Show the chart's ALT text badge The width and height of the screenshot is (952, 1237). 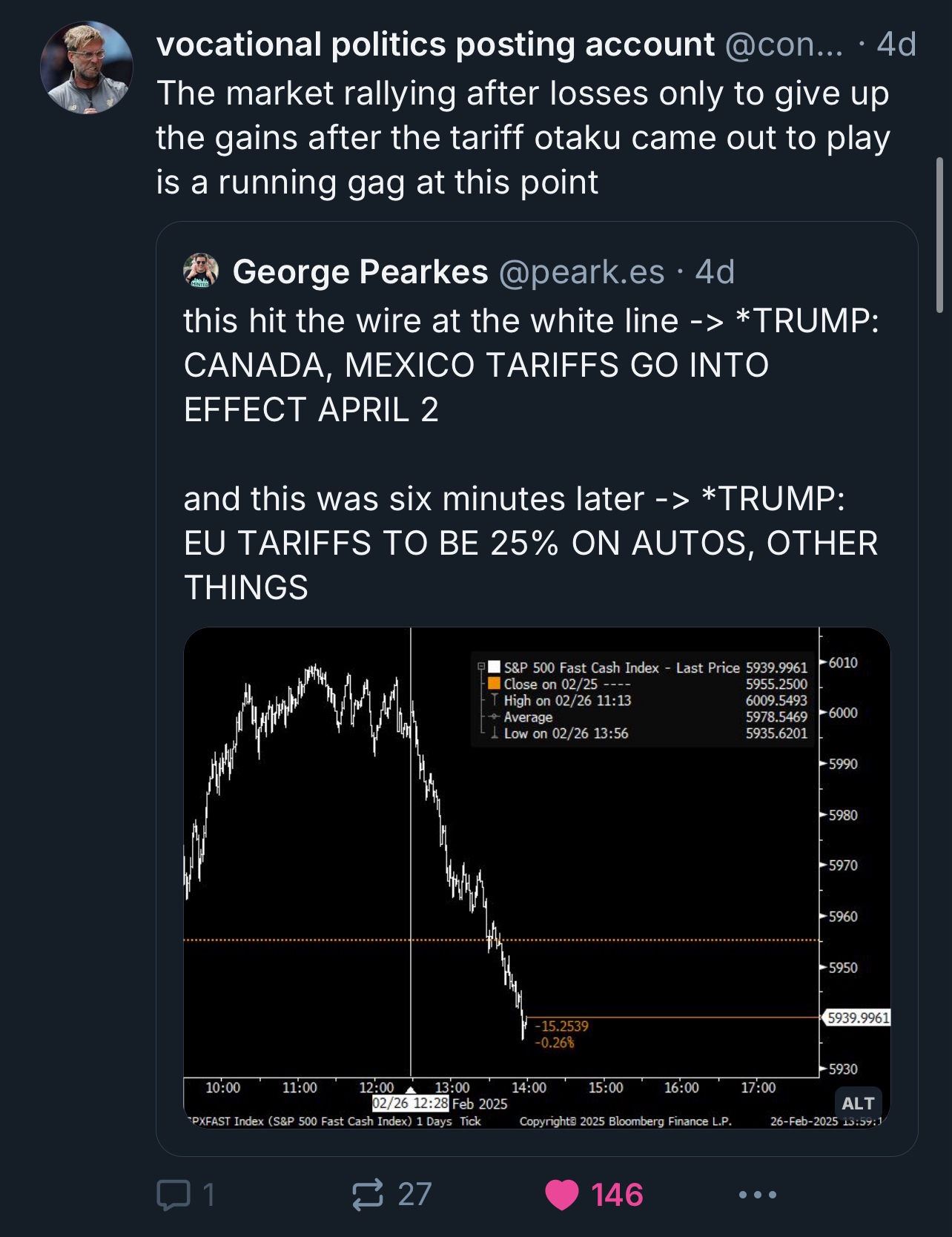(858, 1104)
